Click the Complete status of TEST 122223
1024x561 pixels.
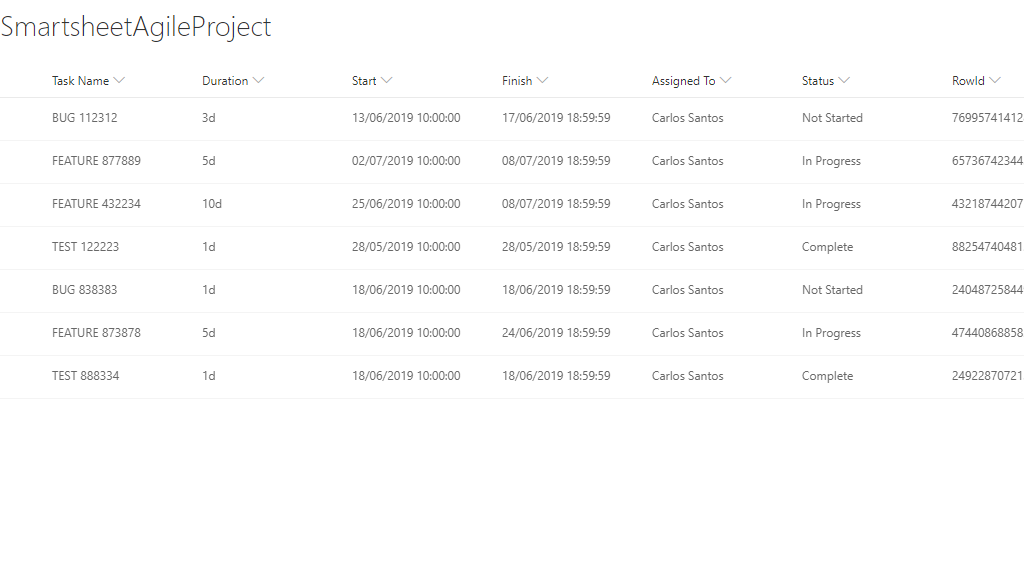coord(827,247)
